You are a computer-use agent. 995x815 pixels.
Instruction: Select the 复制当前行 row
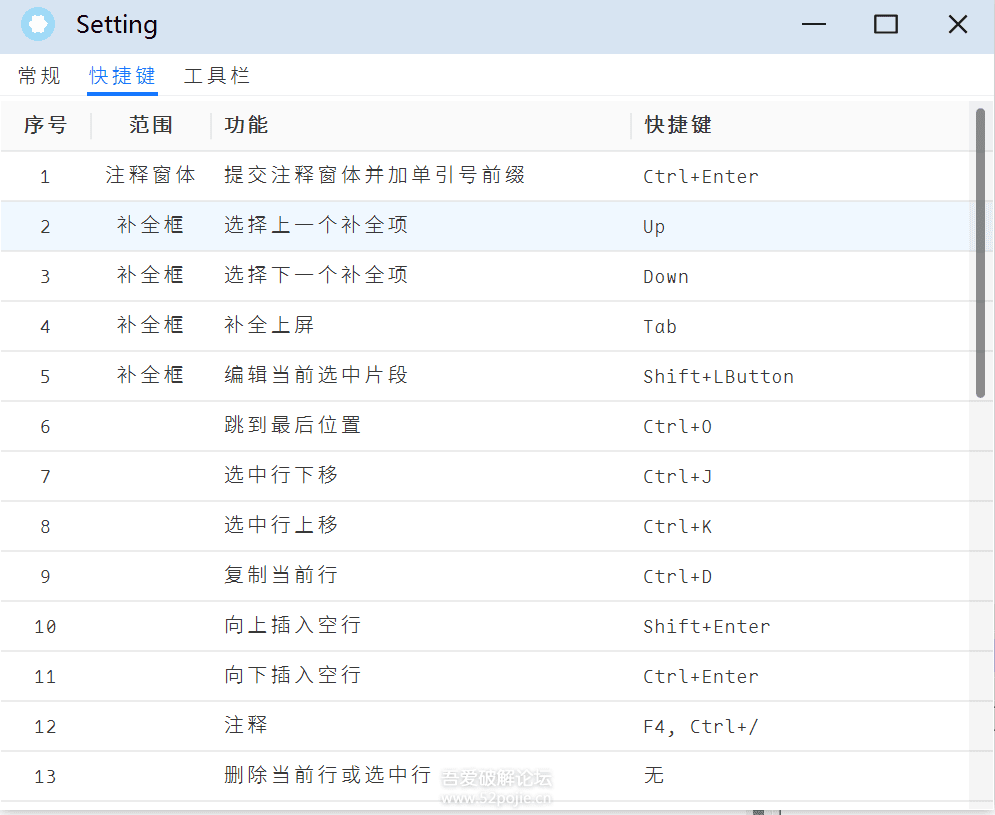pos(281,576)
